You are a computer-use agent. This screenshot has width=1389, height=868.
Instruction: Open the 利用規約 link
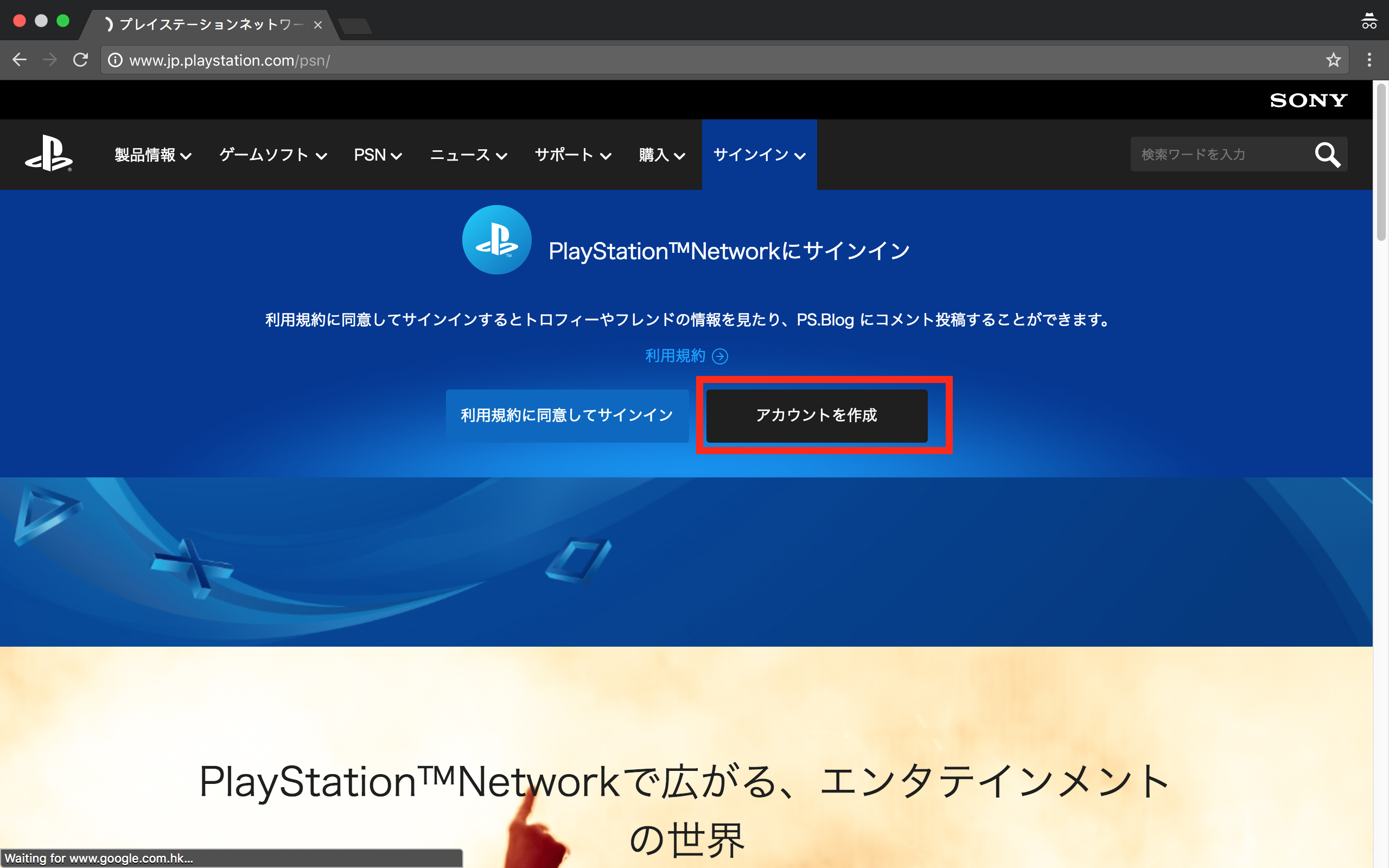click(x=676, y=356)
